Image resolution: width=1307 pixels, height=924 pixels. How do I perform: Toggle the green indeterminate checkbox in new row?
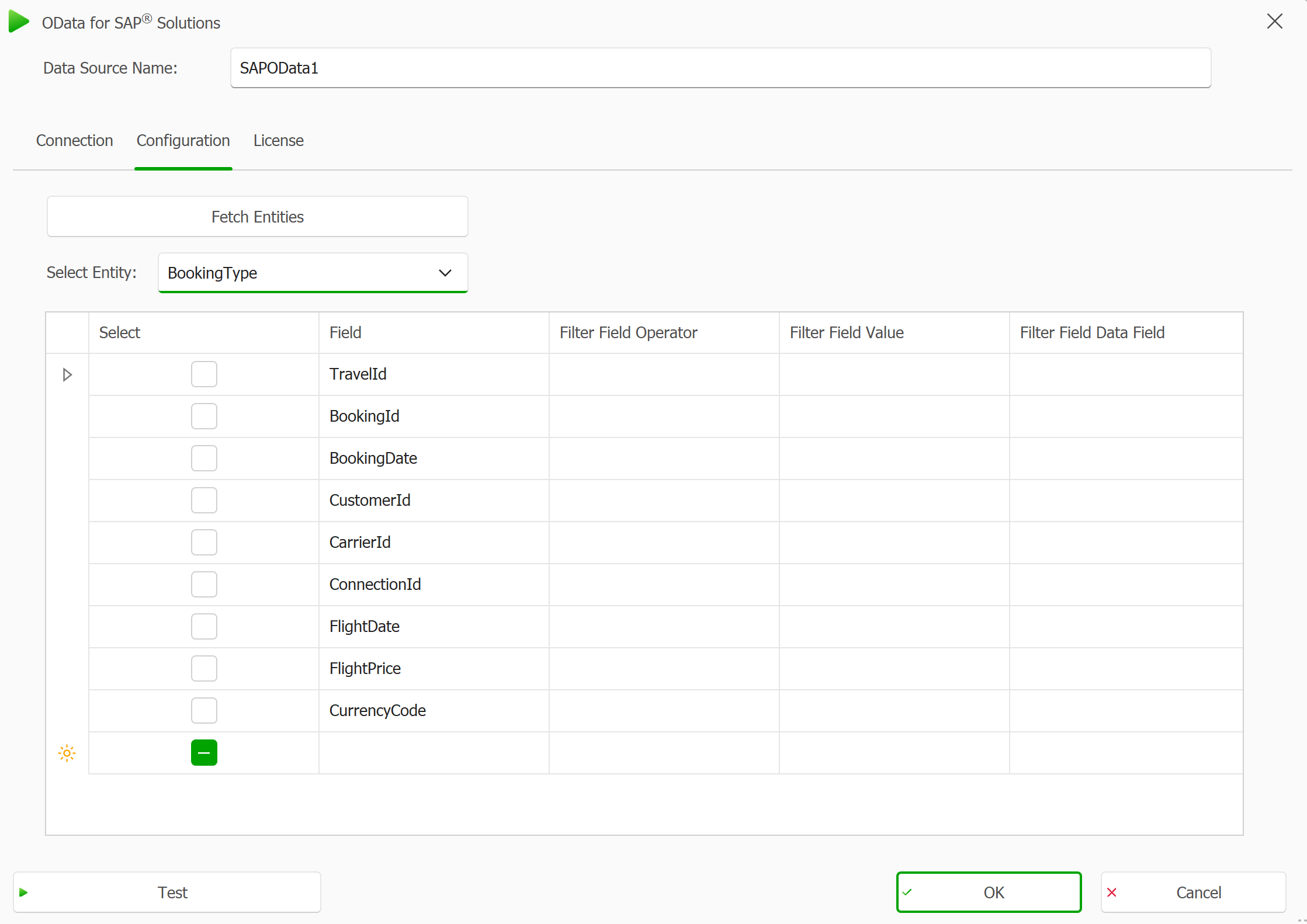204,753
